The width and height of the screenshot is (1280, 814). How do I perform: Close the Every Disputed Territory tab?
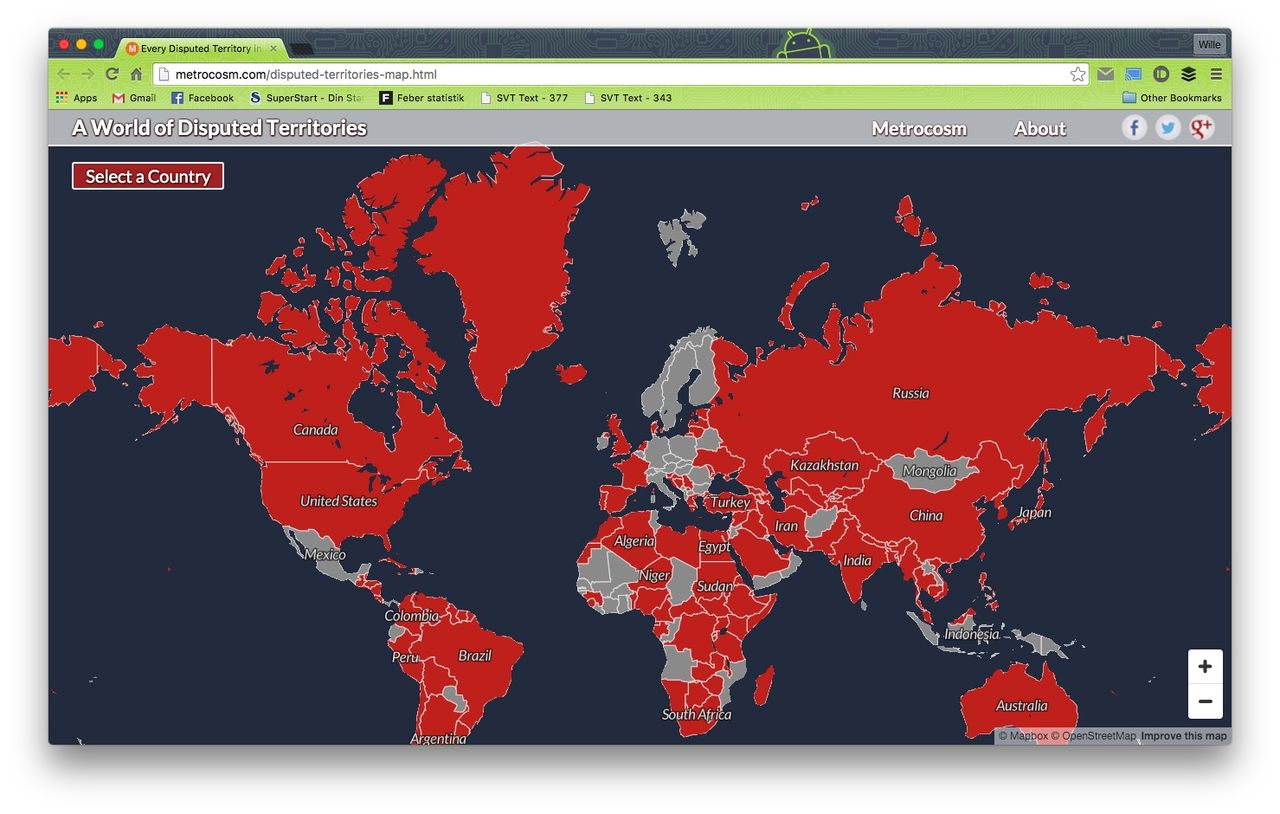point(273,48)
